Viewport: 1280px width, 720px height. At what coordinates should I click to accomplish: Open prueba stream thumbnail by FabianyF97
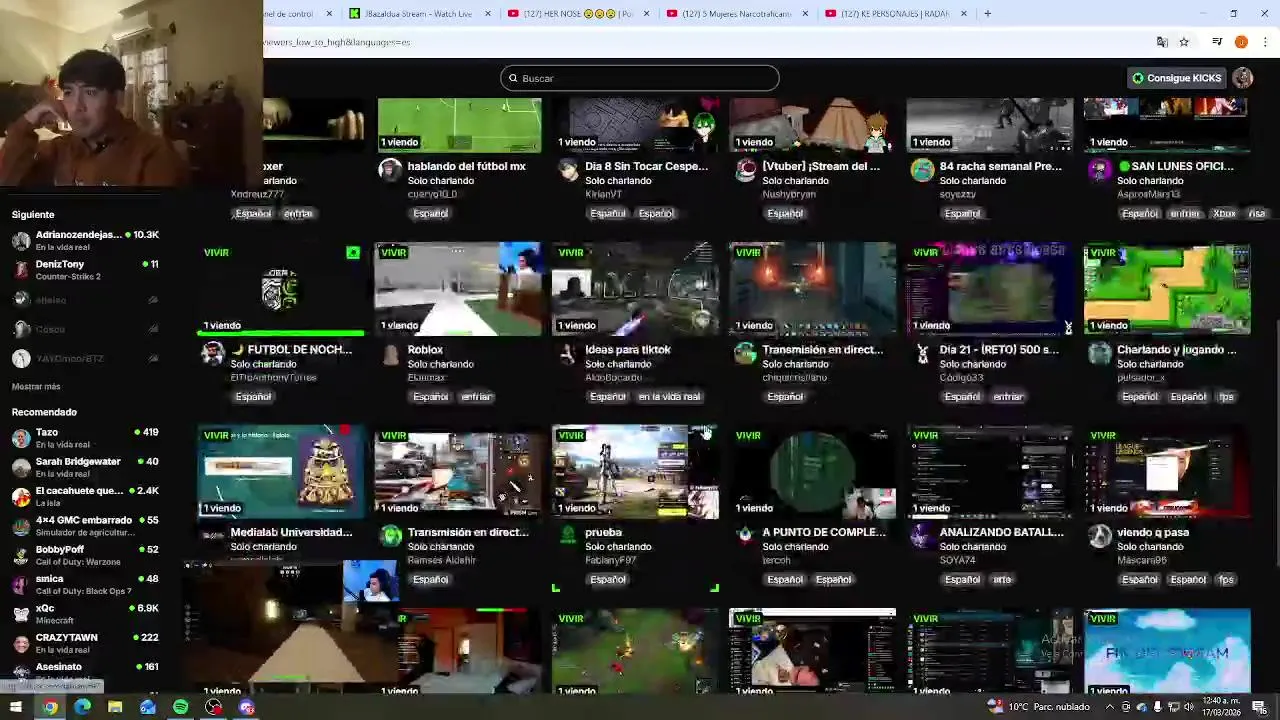[635, 472]
